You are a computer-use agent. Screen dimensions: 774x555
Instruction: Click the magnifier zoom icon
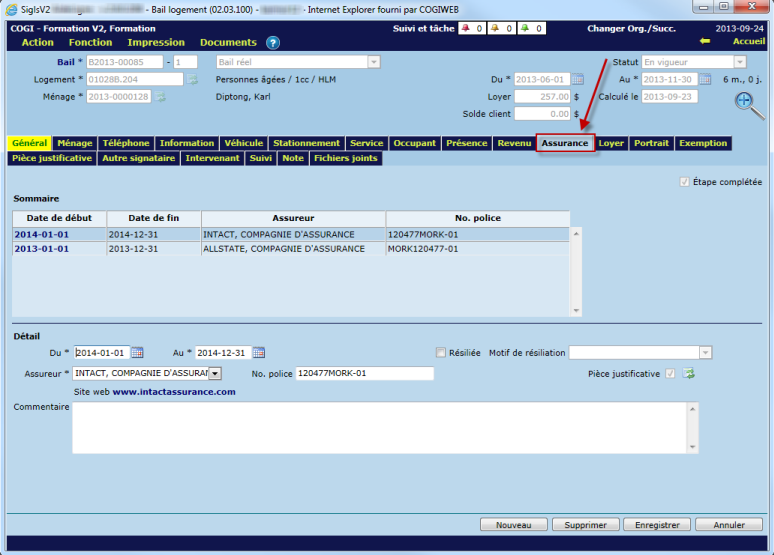tap(744, 101)
